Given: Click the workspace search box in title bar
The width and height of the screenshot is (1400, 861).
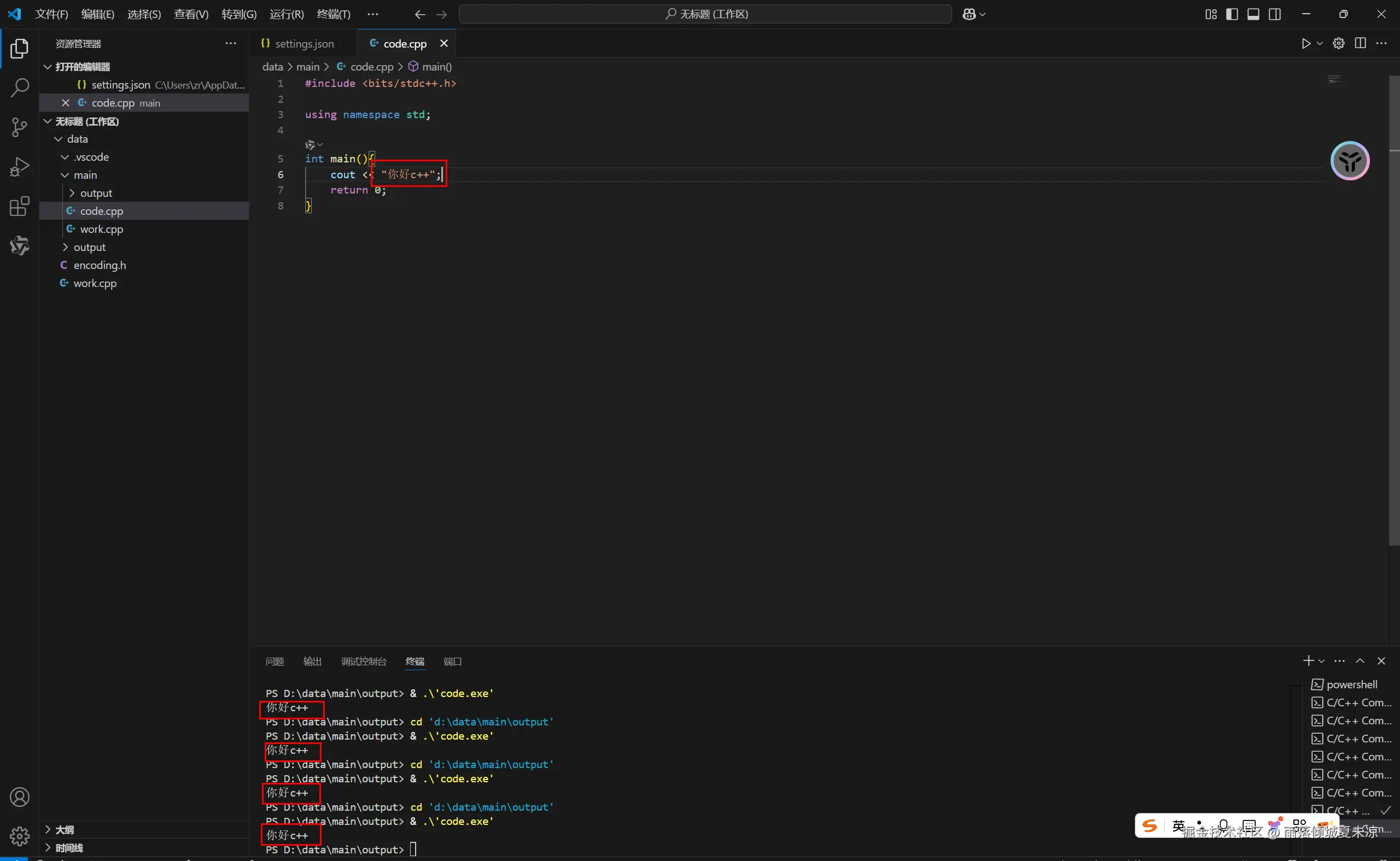Looking at the screenshot, I should (x=705, y=14).
